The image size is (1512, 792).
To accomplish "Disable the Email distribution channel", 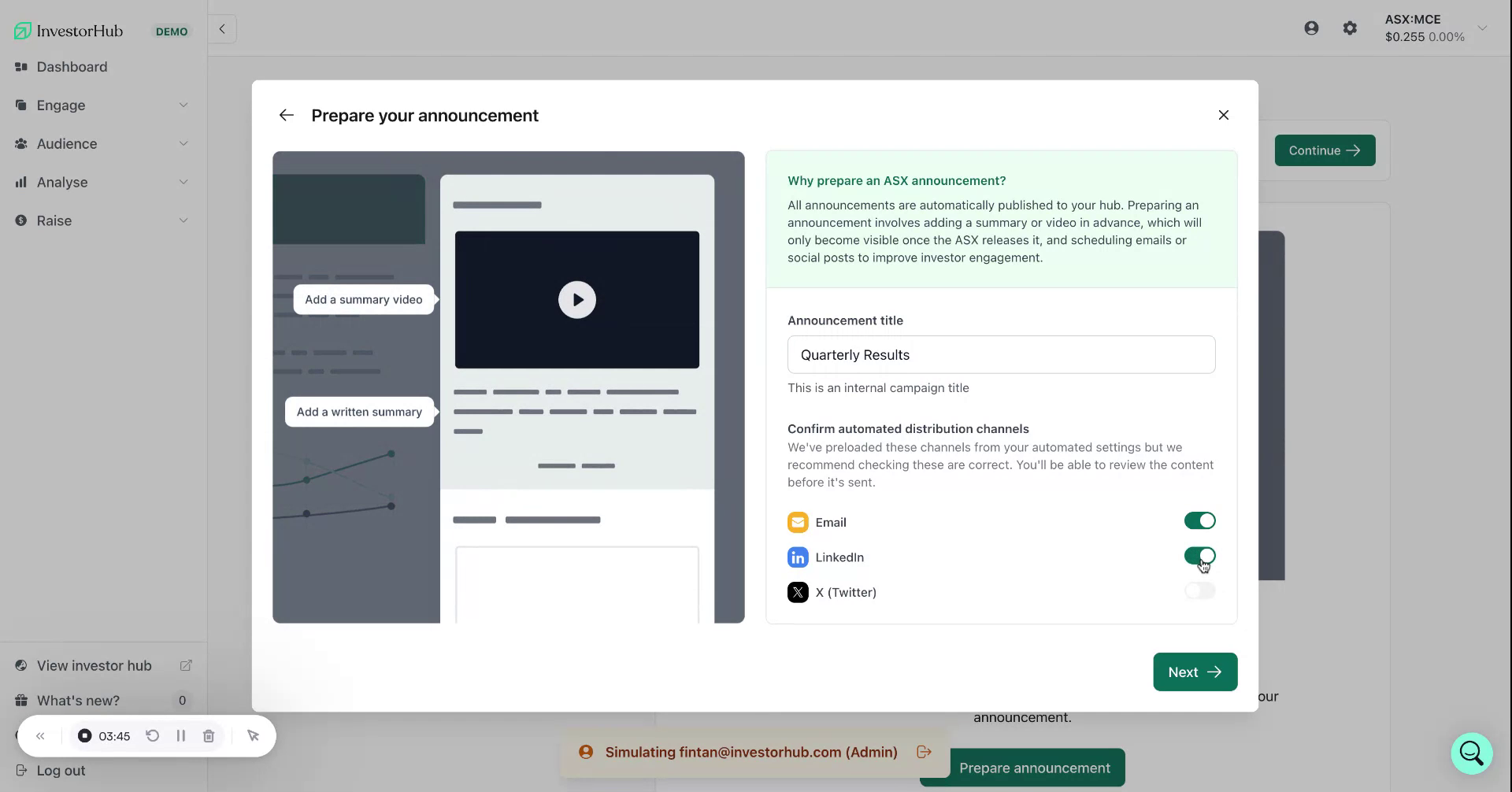I will point(1199,520).
